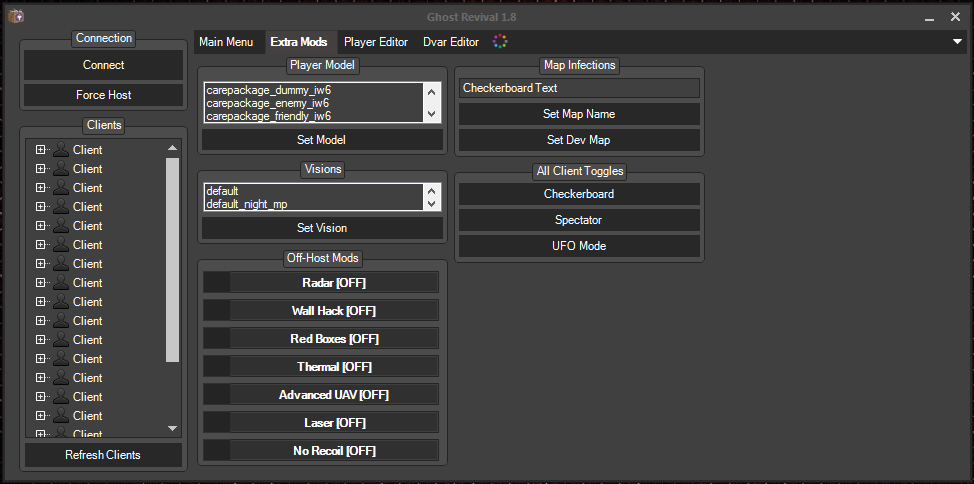Open the Dvar Editor tab
This screenshot has height=484, width=974.
pyautogui.click(x=451, y=42)
